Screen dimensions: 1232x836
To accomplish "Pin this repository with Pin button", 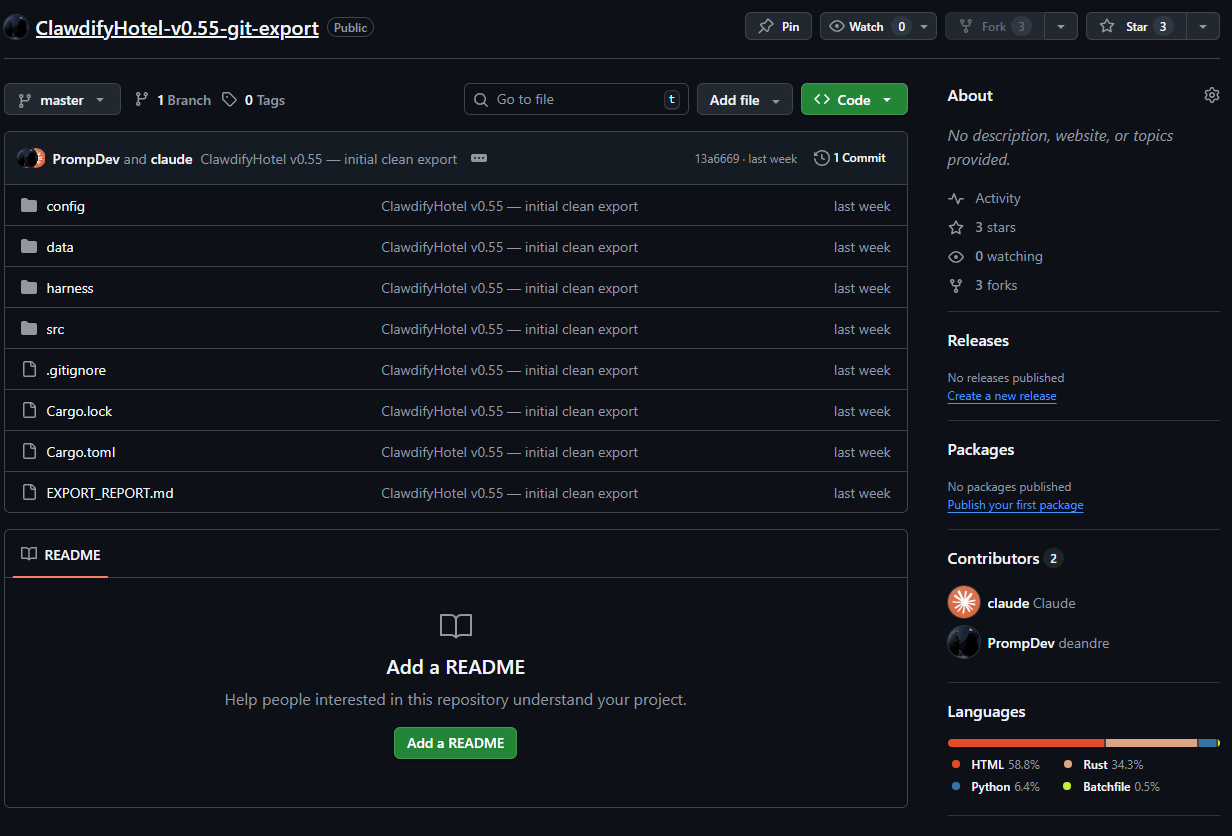I will 779,27.
